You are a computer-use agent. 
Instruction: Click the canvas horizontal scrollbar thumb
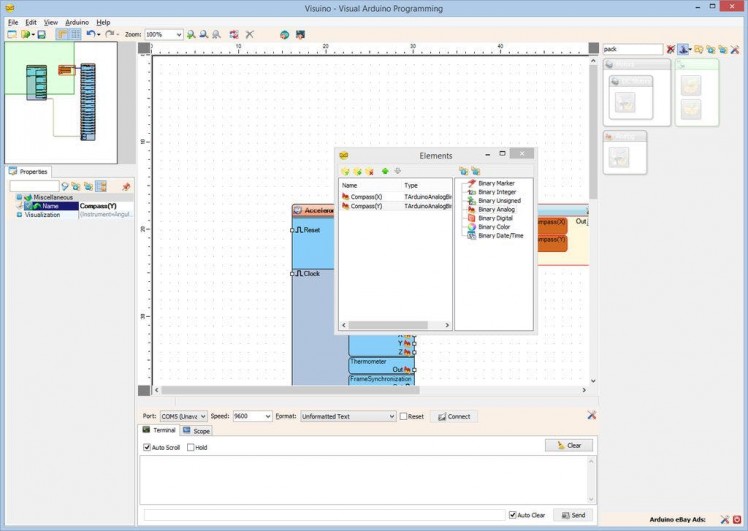[x=290, y=390]
